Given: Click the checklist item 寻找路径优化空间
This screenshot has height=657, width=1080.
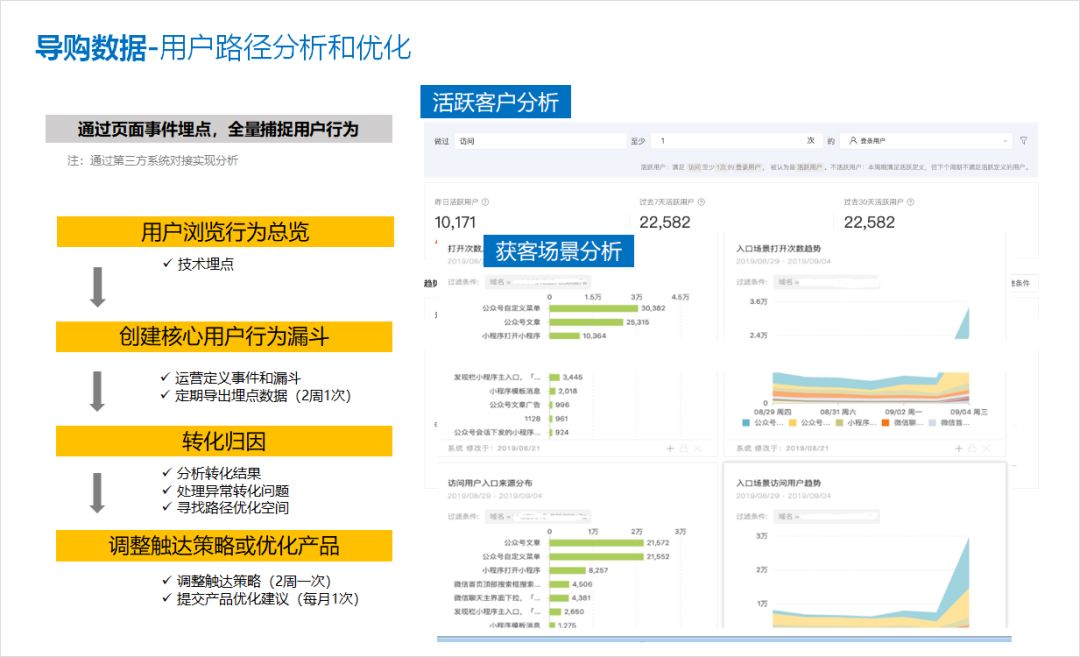Looking at the screenshot, I should [233, 508].
